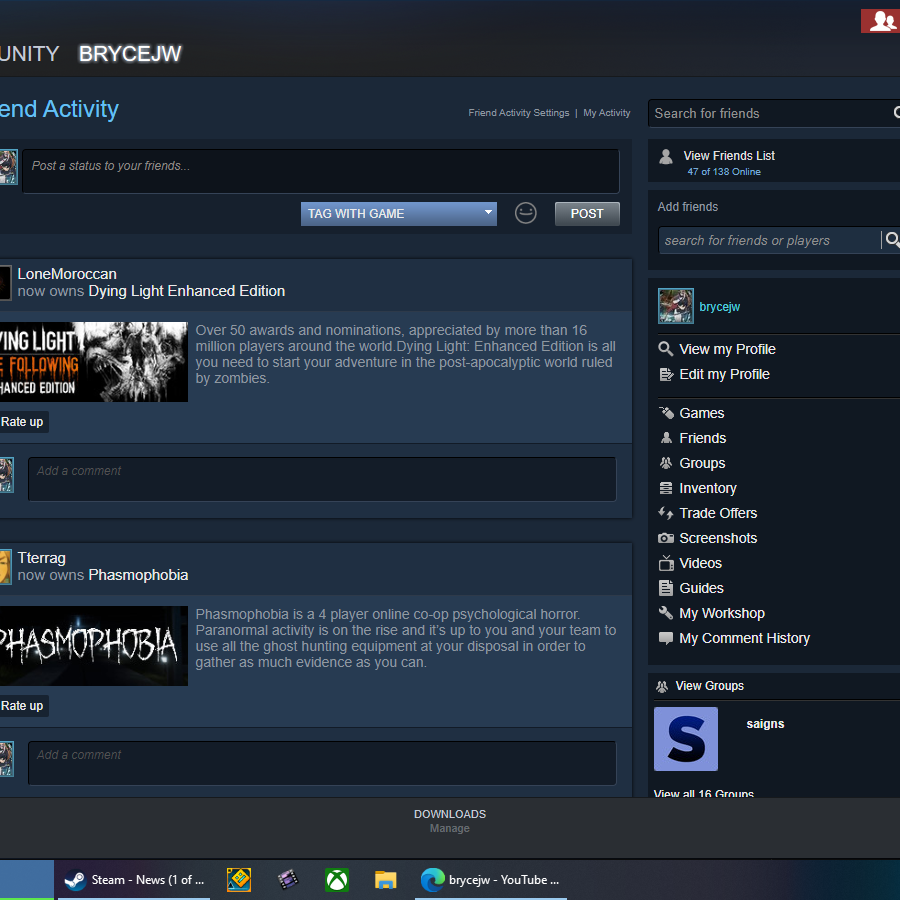The width and height of the screenshot is (900, 900).
Task: Click the Inventory icon in sidebar
Action: click(x=666, y=488)
